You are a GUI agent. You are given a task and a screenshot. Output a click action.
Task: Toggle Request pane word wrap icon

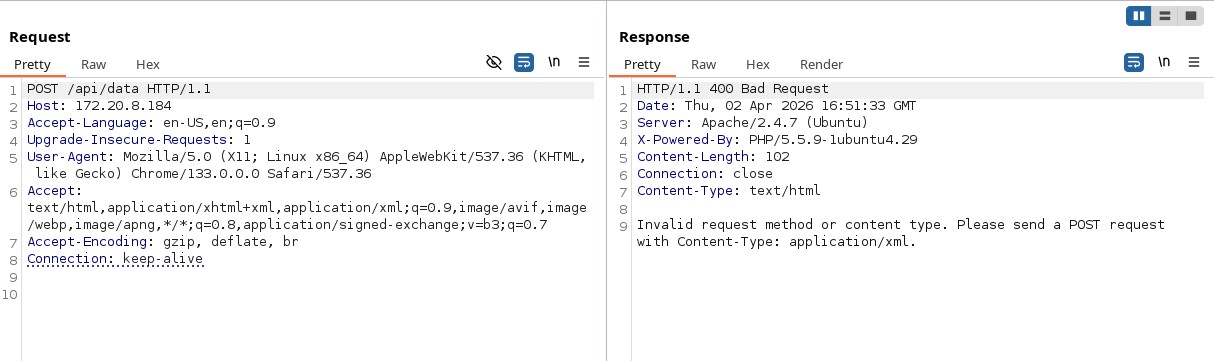pyautogui.click(x=524, y=62)
